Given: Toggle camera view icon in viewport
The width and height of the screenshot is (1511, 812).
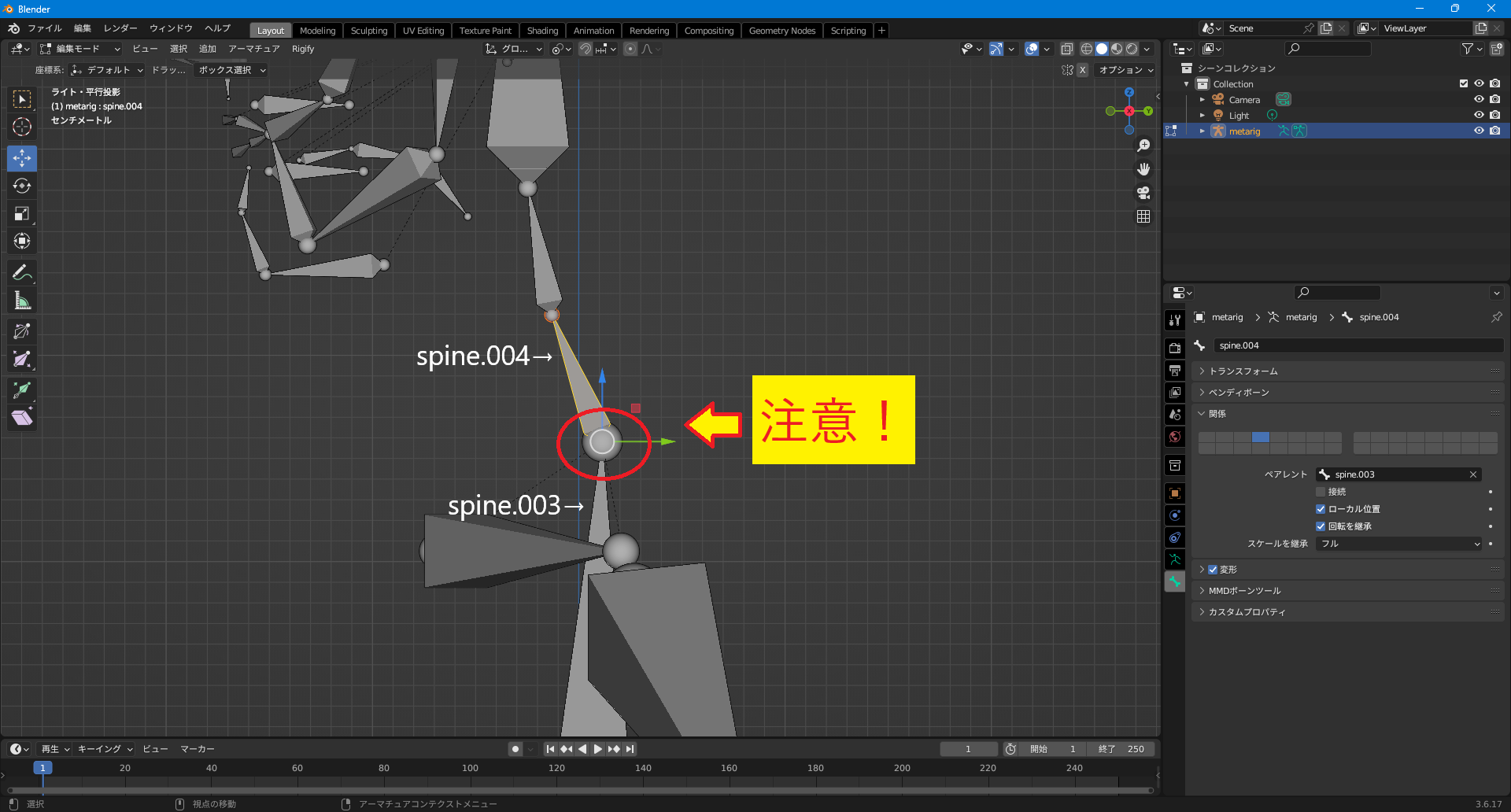Looking at the screenshot, I should [x=1143, y=193].
